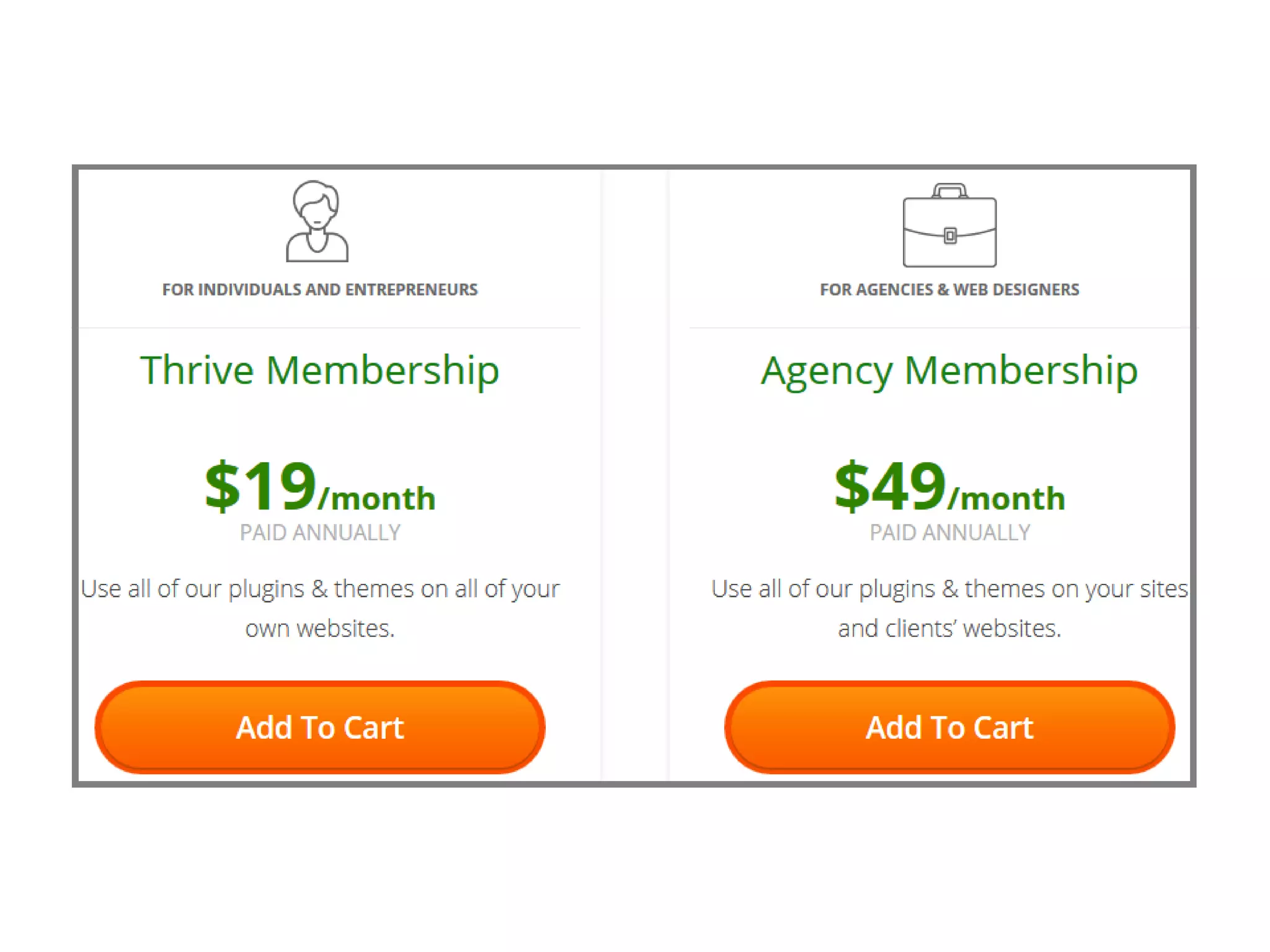Click the person icon for individuals
Screen dimensions: 1270x952
[x=317, y=221]
